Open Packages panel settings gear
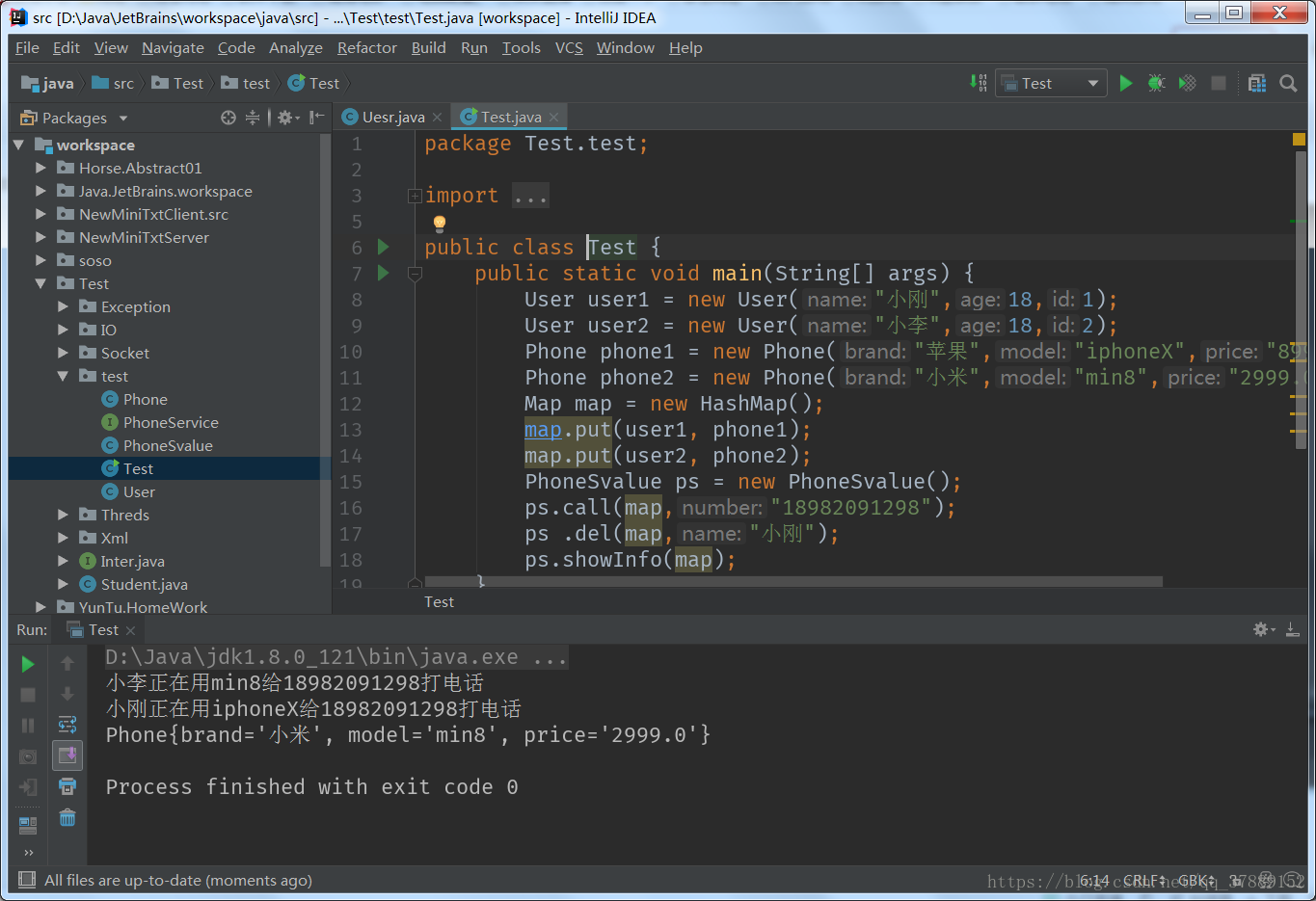The height and width of the screenshot is (901, 1316). [287, 118]
